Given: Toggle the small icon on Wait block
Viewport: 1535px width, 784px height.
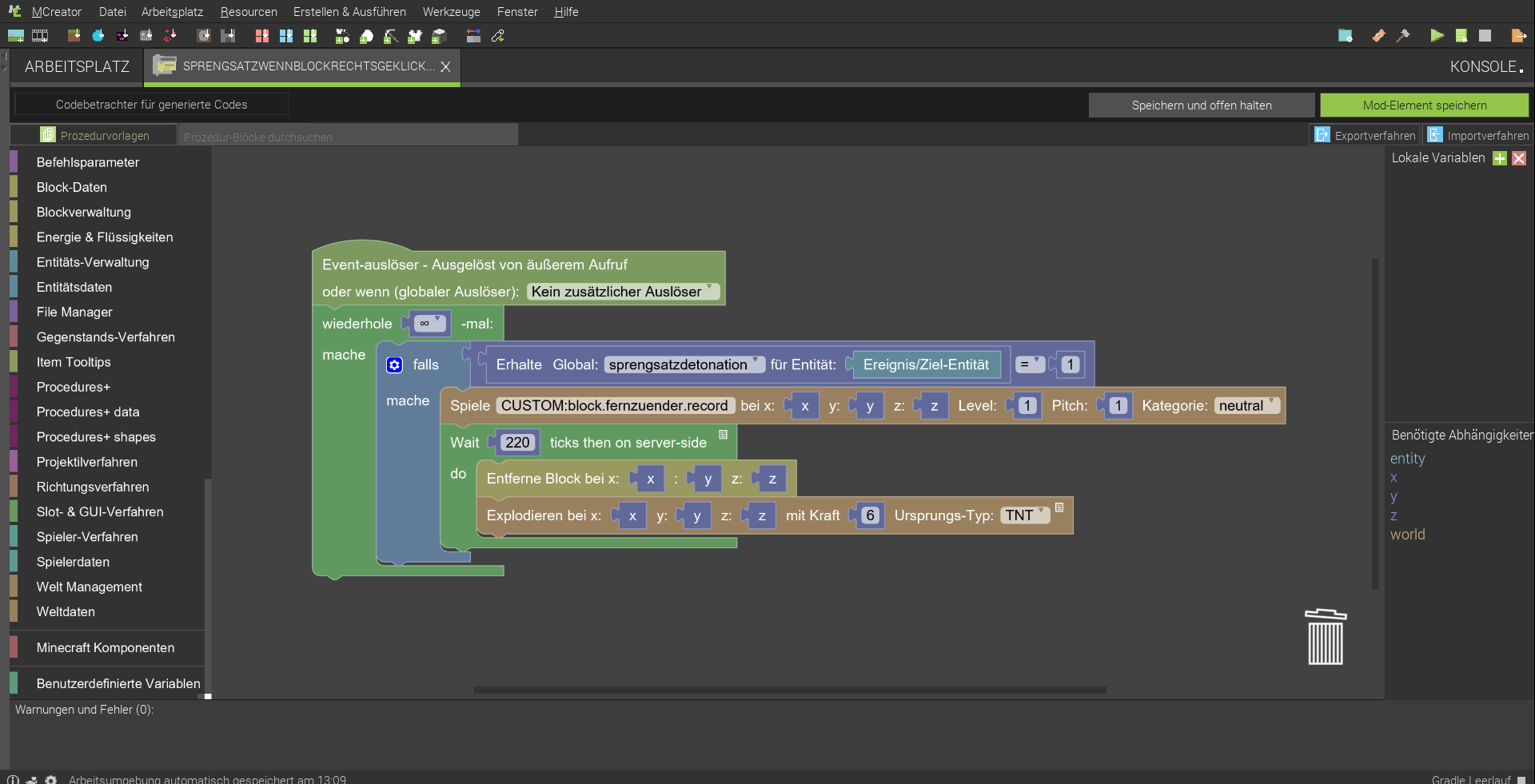Looking at the screenshot, I should 723,435.
